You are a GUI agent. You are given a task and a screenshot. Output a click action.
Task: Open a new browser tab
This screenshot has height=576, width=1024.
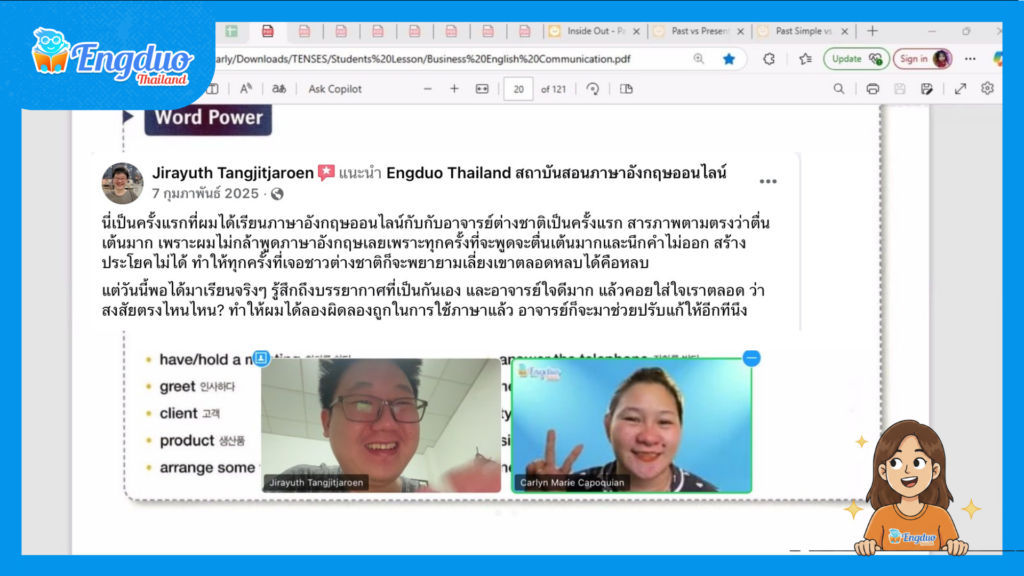[872, 31]
